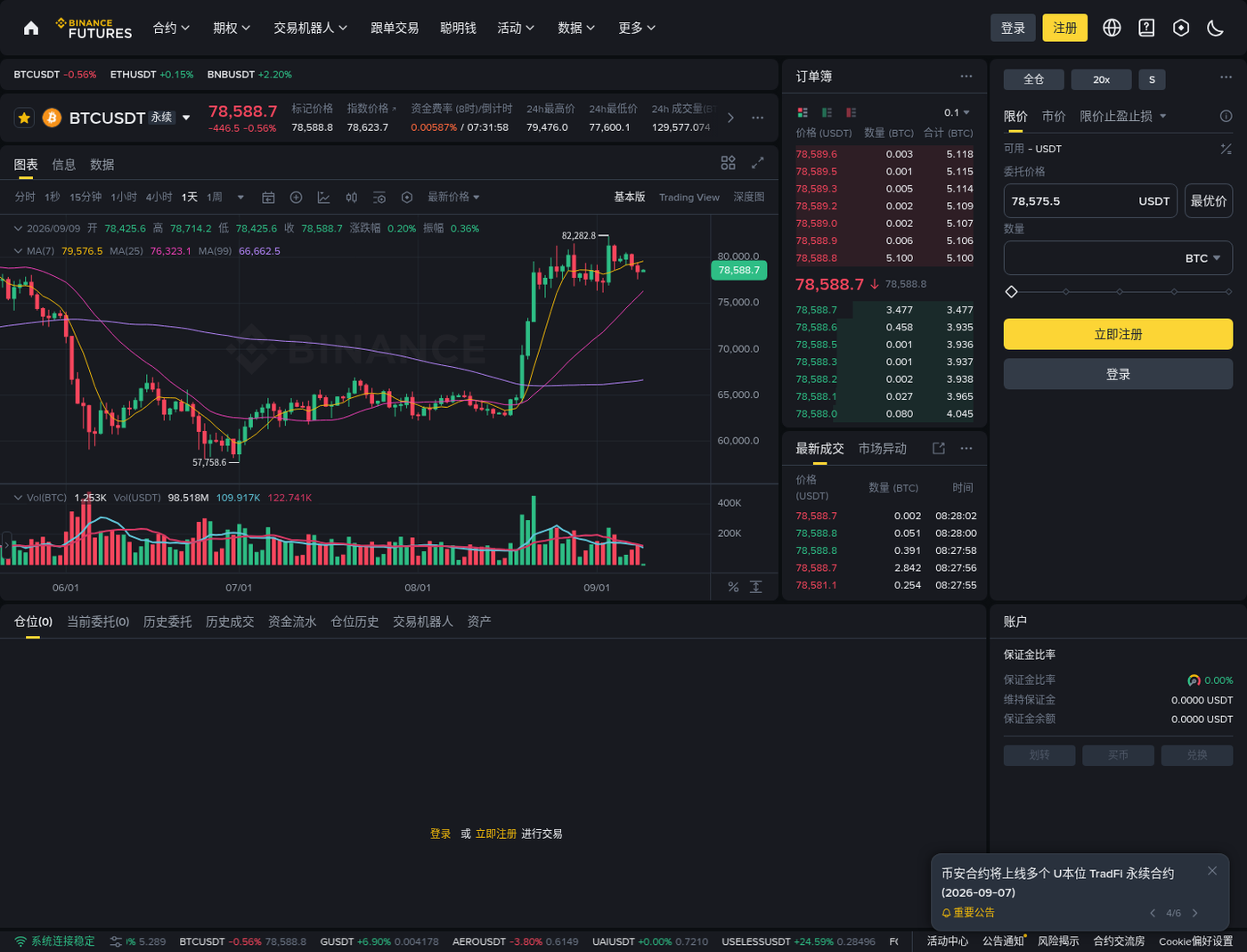
Task: Collapse the Vol(BTC) indicator legend
Action: point(18,498)
